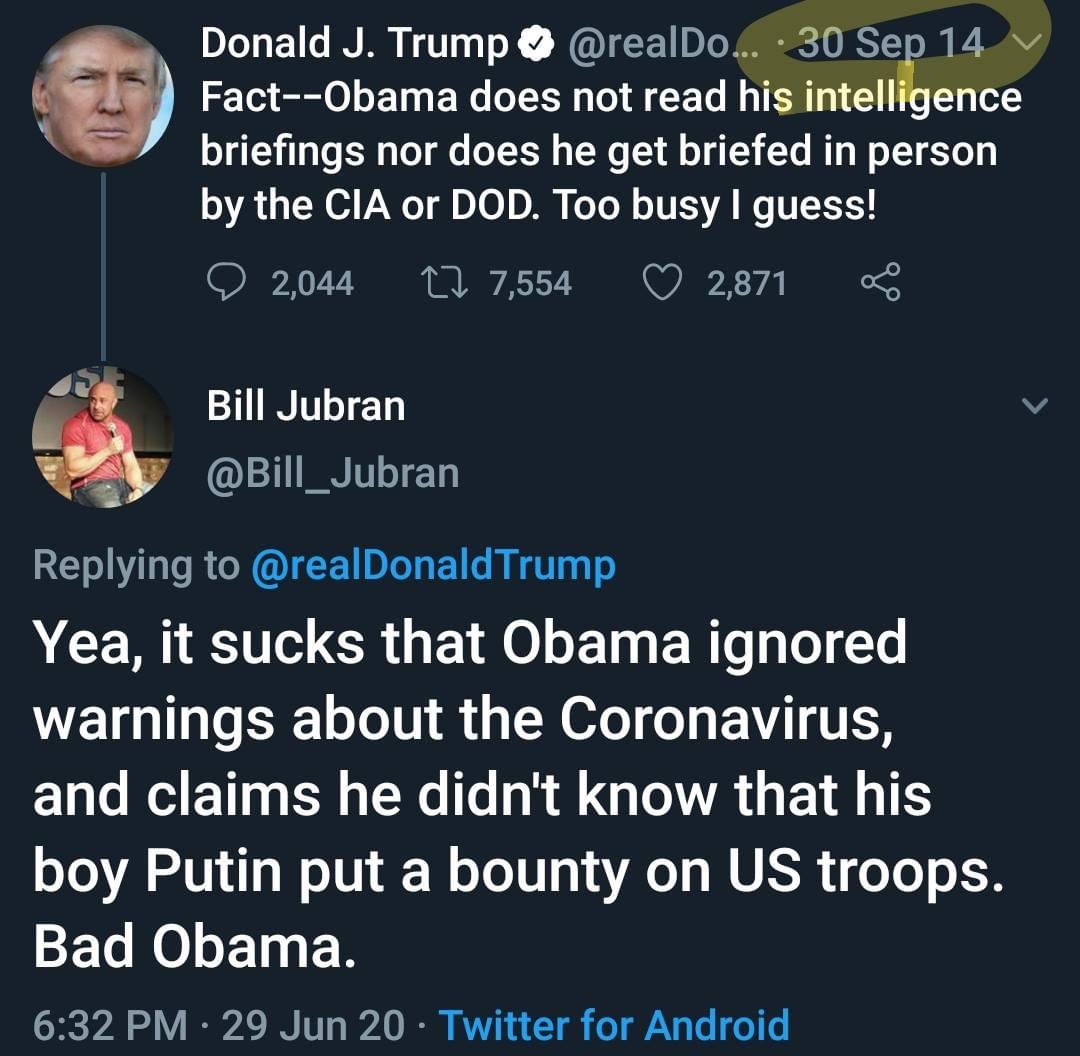Click @realDonaldTrump in the Replying to line
Viewport: 1080px width, 1056px height.
click(433, 566)
